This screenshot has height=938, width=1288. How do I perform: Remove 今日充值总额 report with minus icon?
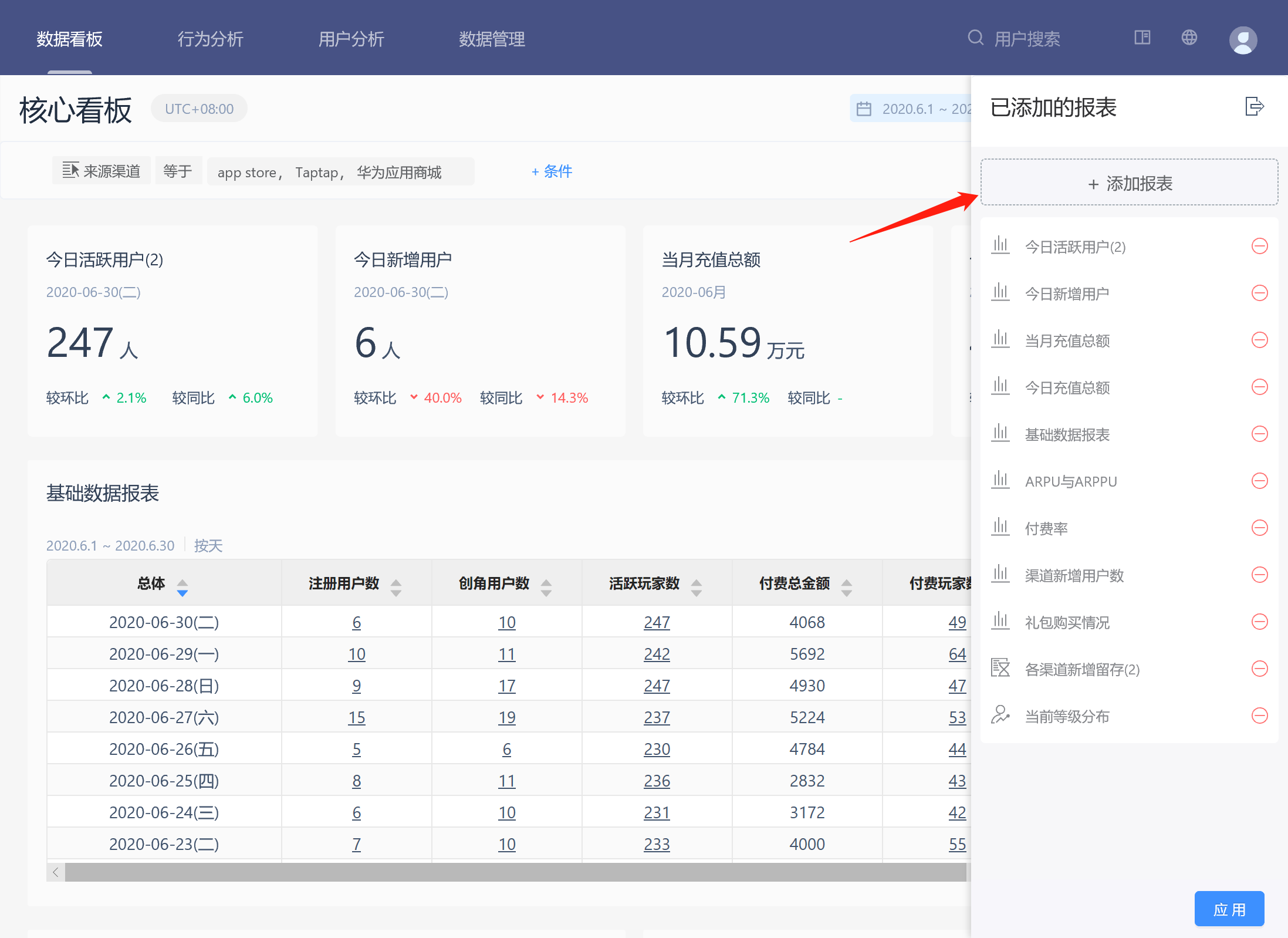click(x=1259, y=387)
